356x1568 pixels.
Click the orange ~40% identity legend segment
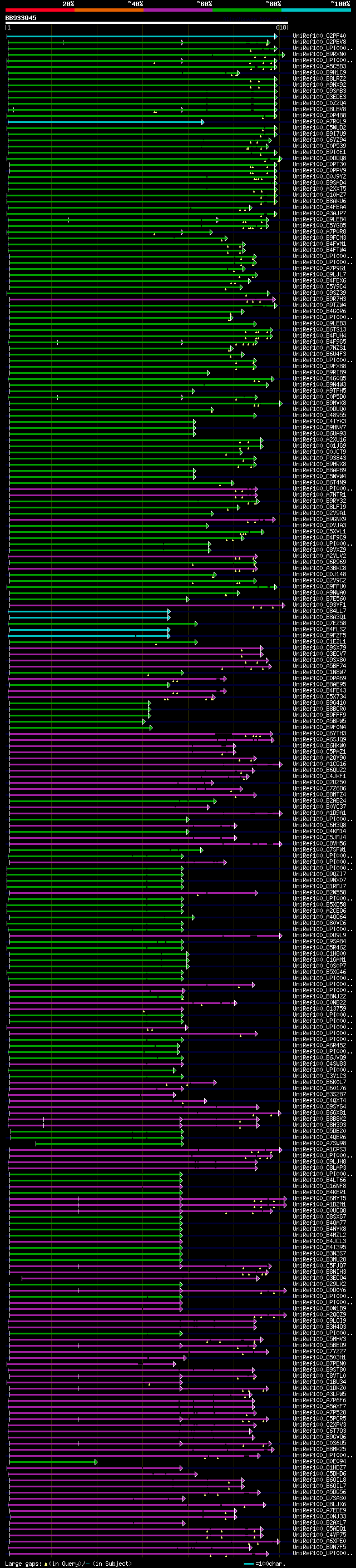point(109,10)
